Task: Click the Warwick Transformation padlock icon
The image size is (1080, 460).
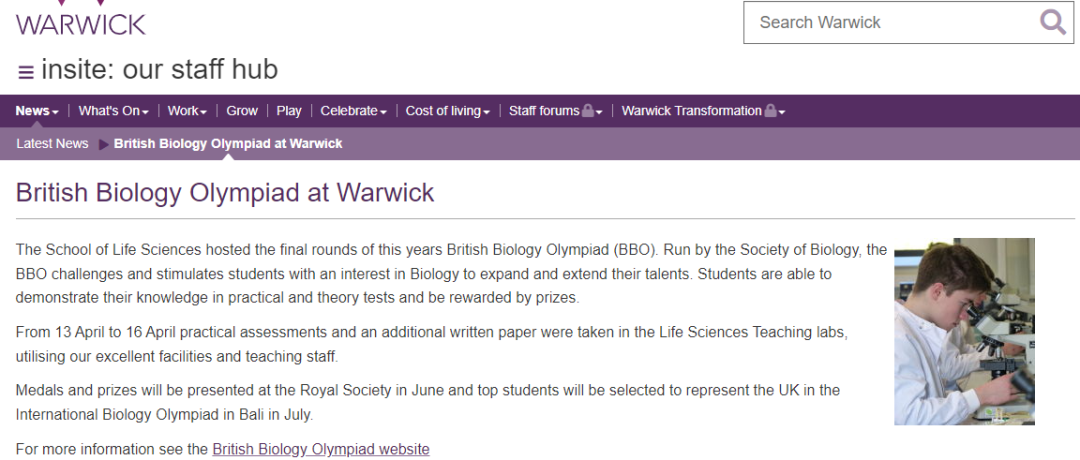Action: [x=770, y=110]
